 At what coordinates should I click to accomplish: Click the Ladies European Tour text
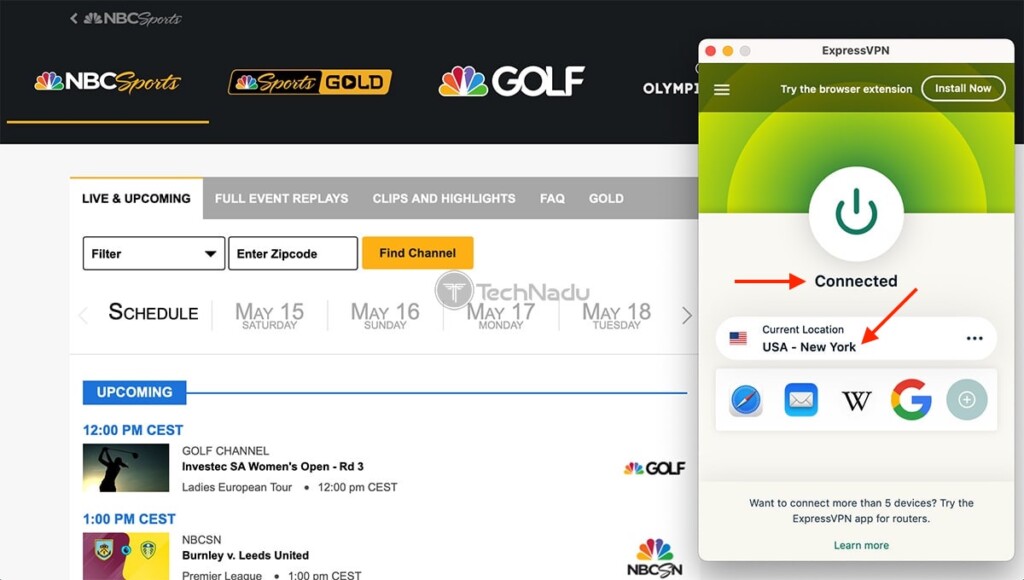[x=236, y=487]
